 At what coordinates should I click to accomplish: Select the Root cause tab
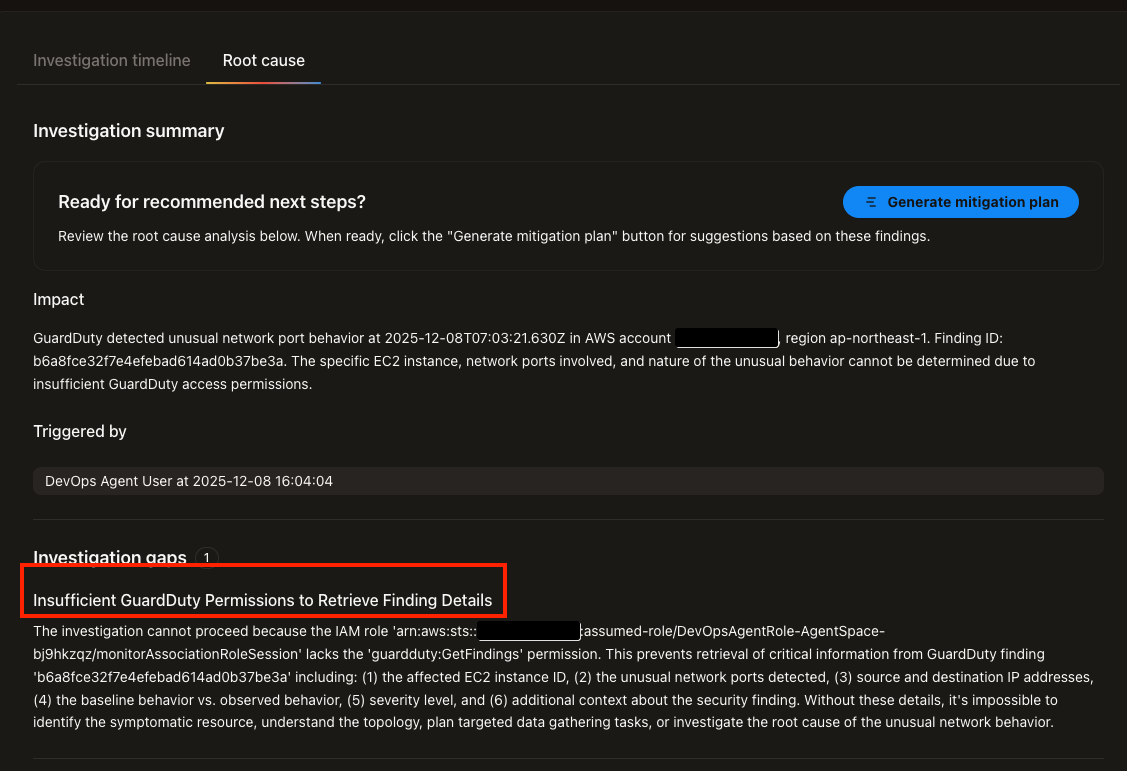pos(263,60)
